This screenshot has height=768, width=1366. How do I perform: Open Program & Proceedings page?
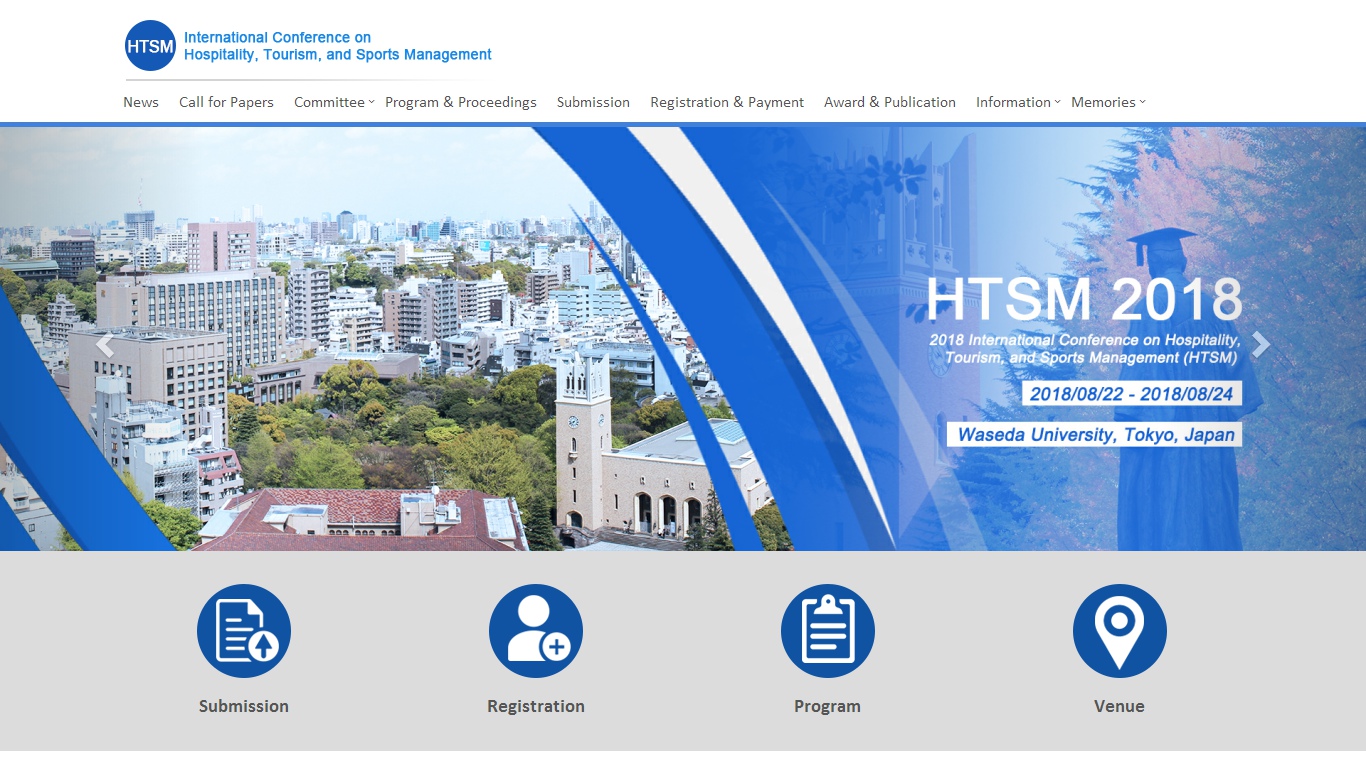pos(461,102)
